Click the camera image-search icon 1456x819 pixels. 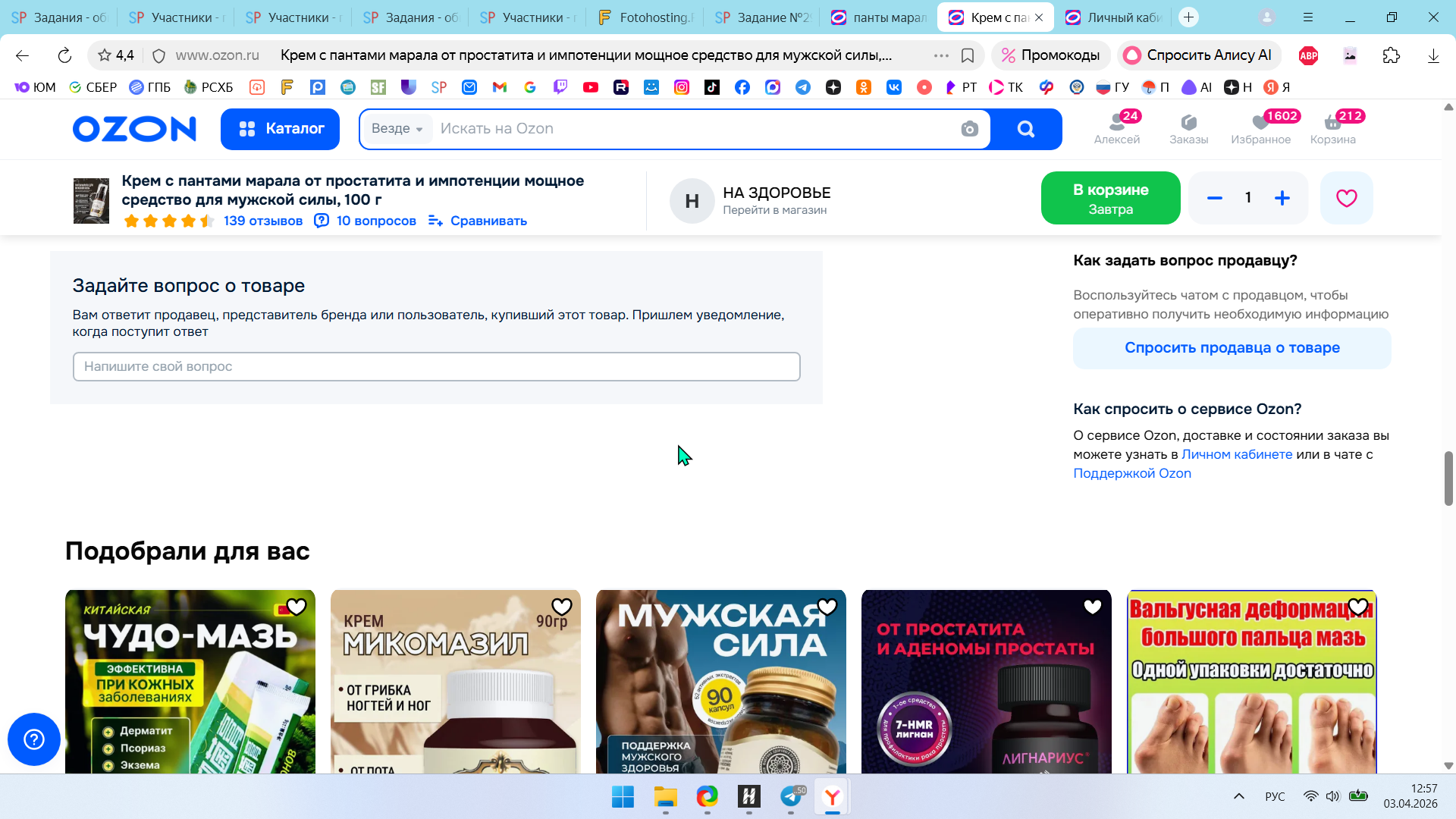(969, 129)
